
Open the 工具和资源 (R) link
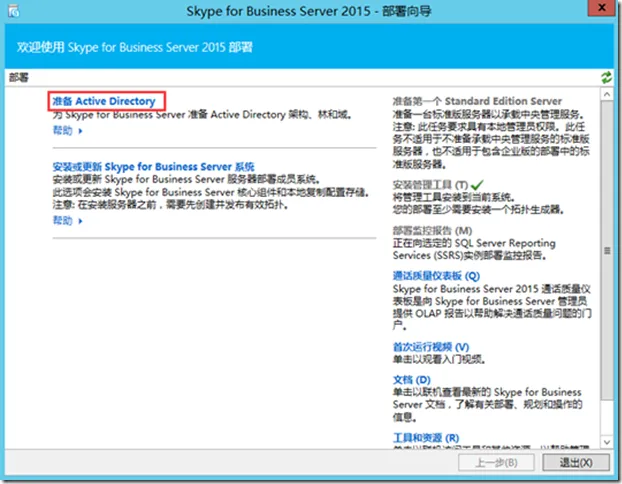click(426, 438)
